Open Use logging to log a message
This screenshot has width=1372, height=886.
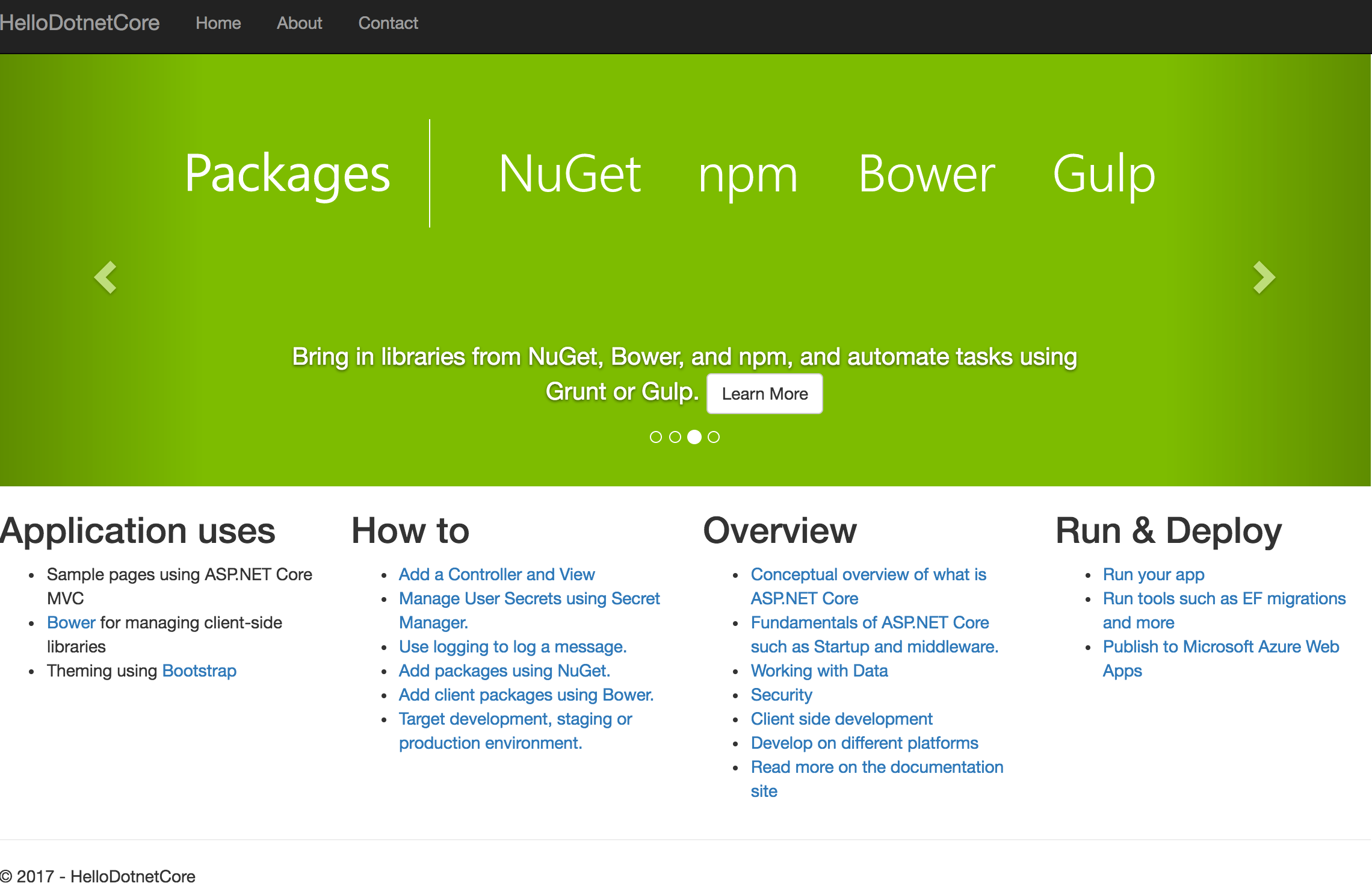(x=513, y=646)
